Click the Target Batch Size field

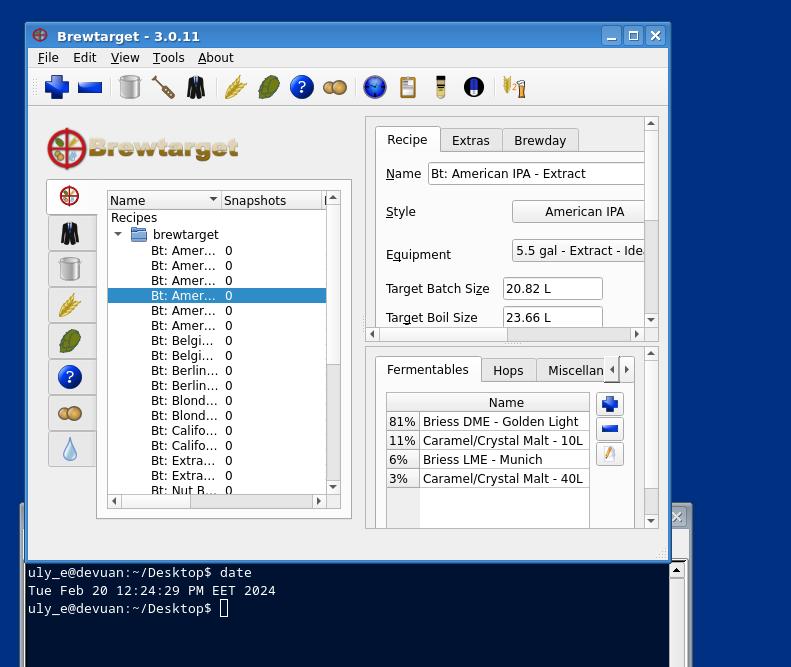pos(552,289)
